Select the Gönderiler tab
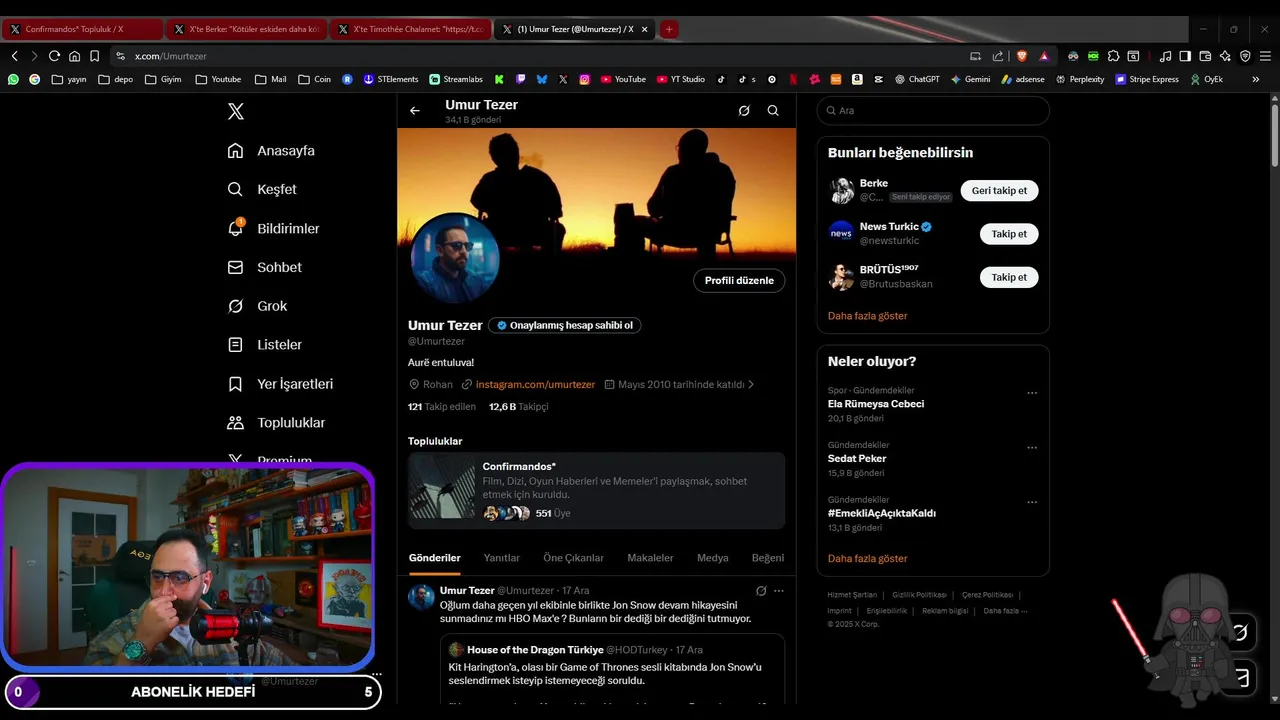The width and height of the screenshot is (1280, 720). pos(434,558)
